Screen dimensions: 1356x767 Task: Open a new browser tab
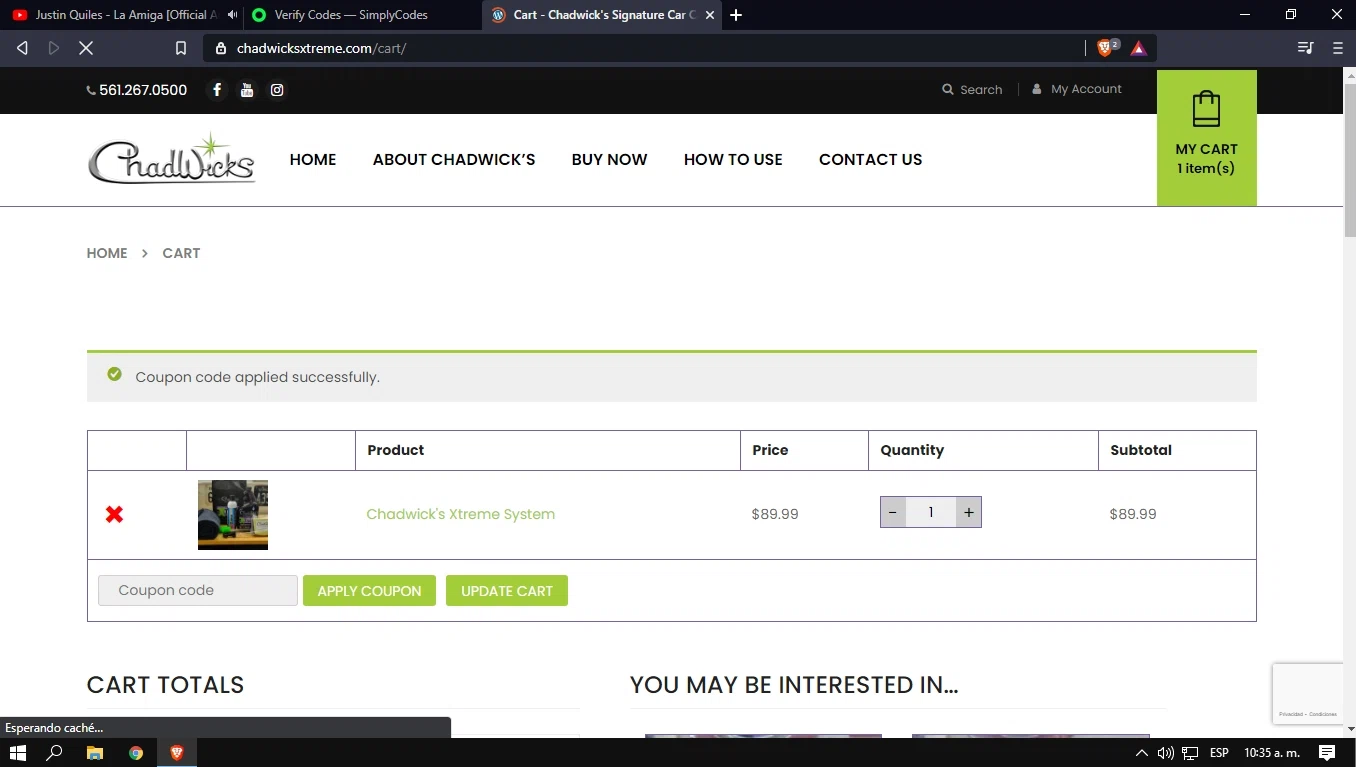[x=736, y=15]
